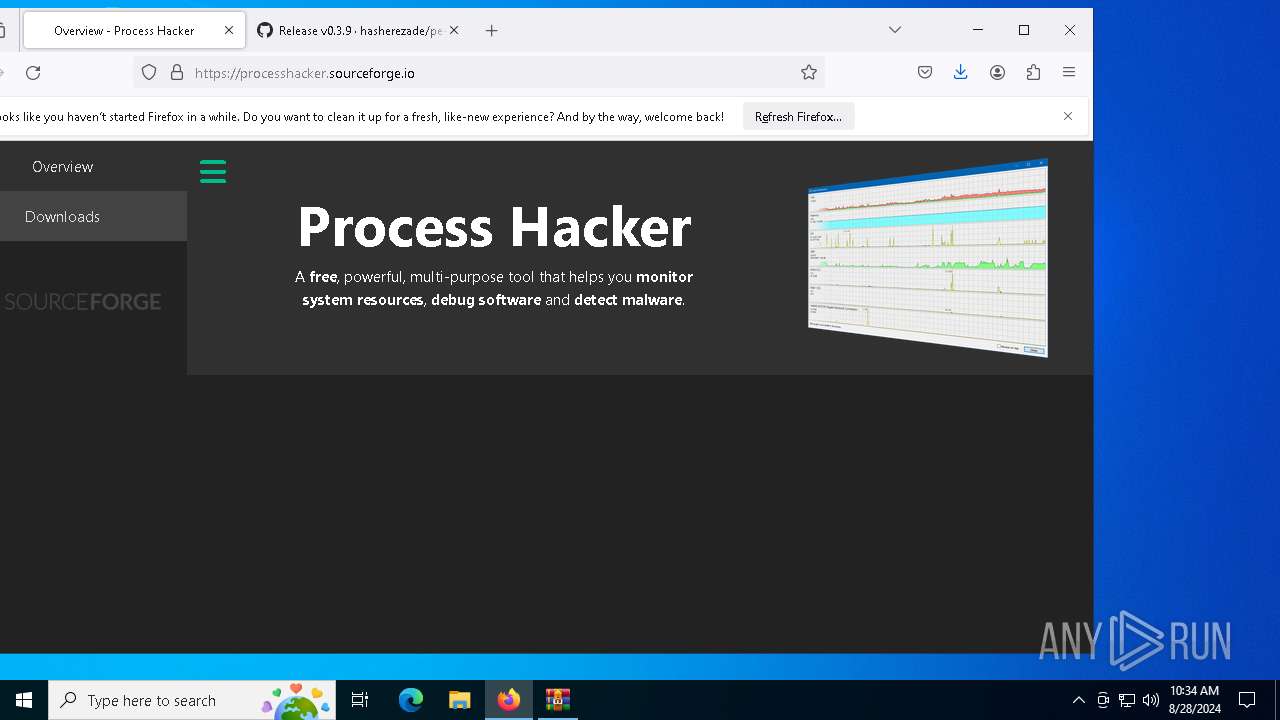The width and height of the screenshot is (1280, 720).
Task: Open Task View on the taskbar
Action: point(360,700)
